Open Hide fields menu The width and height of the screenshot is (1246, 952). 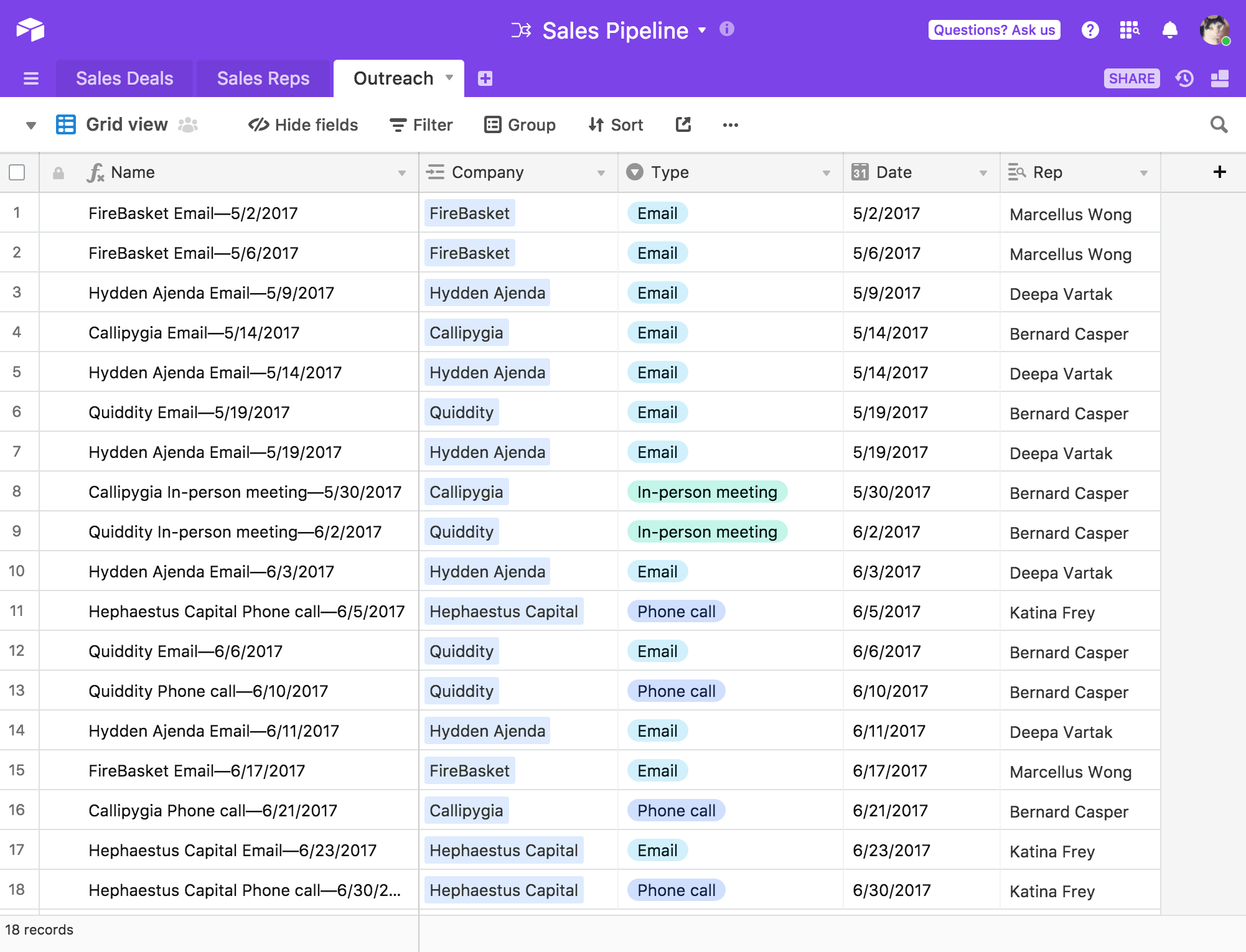click(303, 124)
